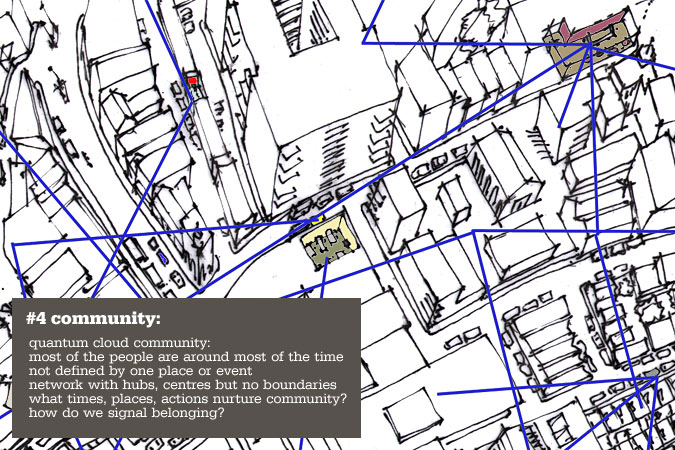
Task: Click the question 'how do we signal belonging?'
Action: pyautogui.click(x=127, y=413)
